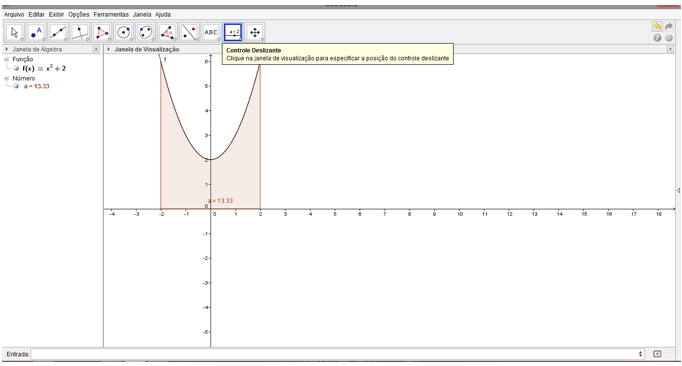Select the Move arrow tool

click(15, 32)
